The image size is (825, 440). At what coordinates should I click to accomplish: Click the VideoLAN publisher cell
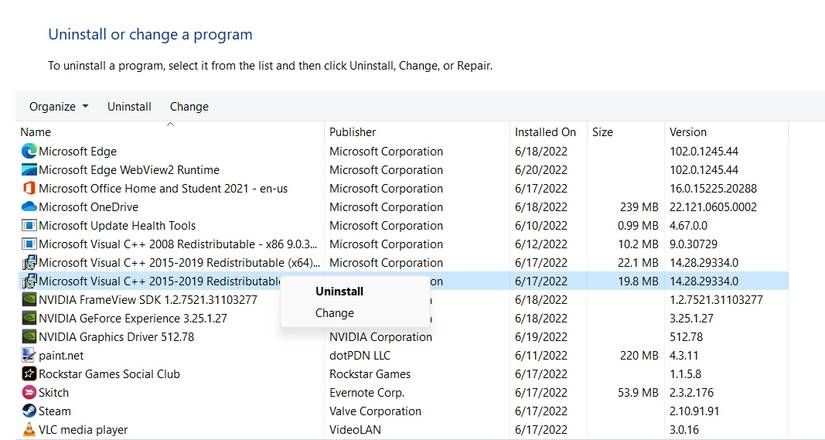[x=355, y=430]
